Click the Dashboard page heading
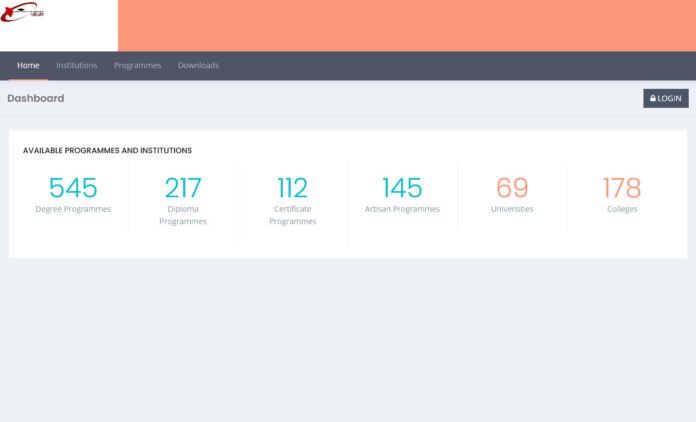 (x=36, y=98)
